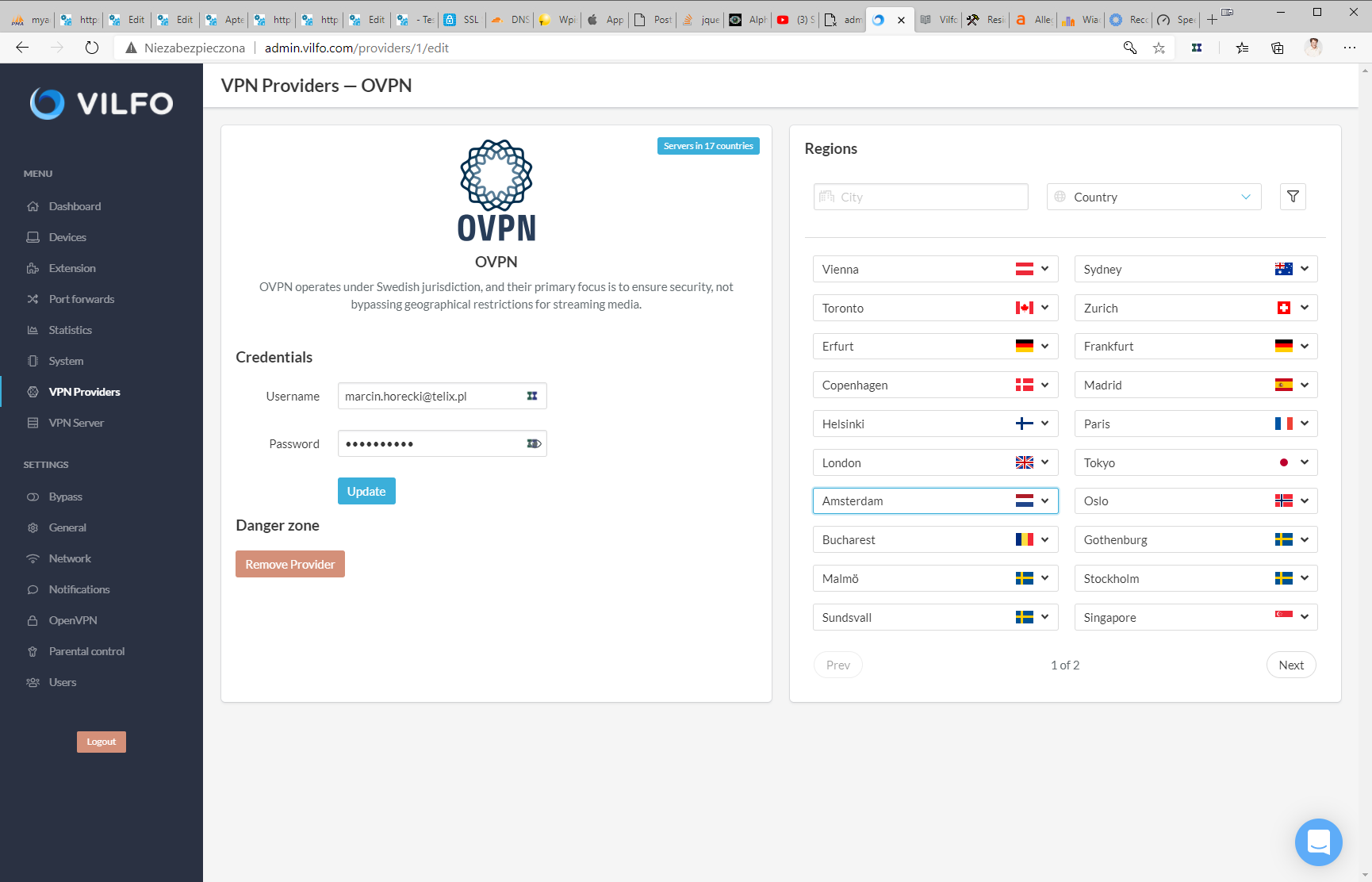Click the password manager icon in Username field
Image resolution: width=1372 pixels, height=882 pixels.
pyautogui.click(x=532, y=396)
